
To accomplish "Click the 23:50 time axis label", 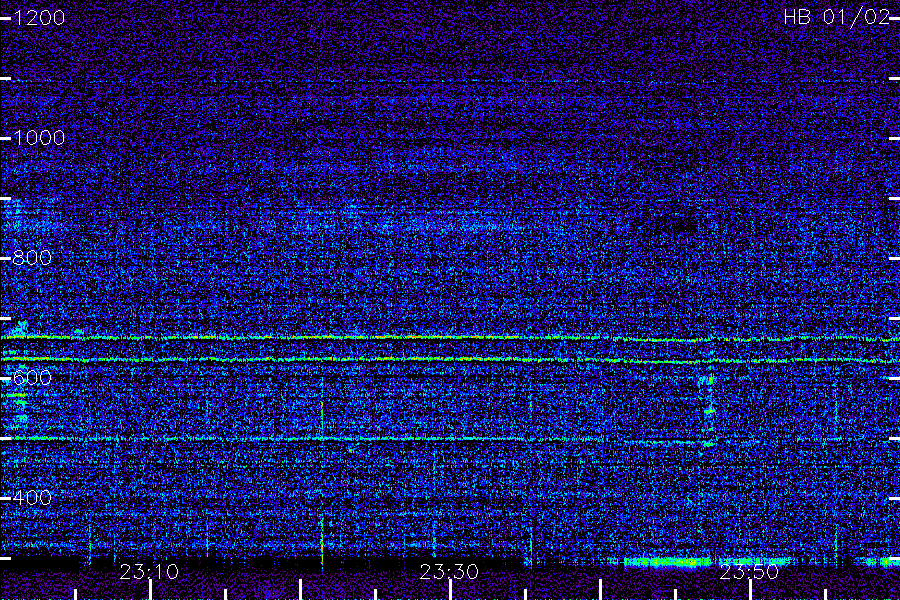I will tap(749, 572).
